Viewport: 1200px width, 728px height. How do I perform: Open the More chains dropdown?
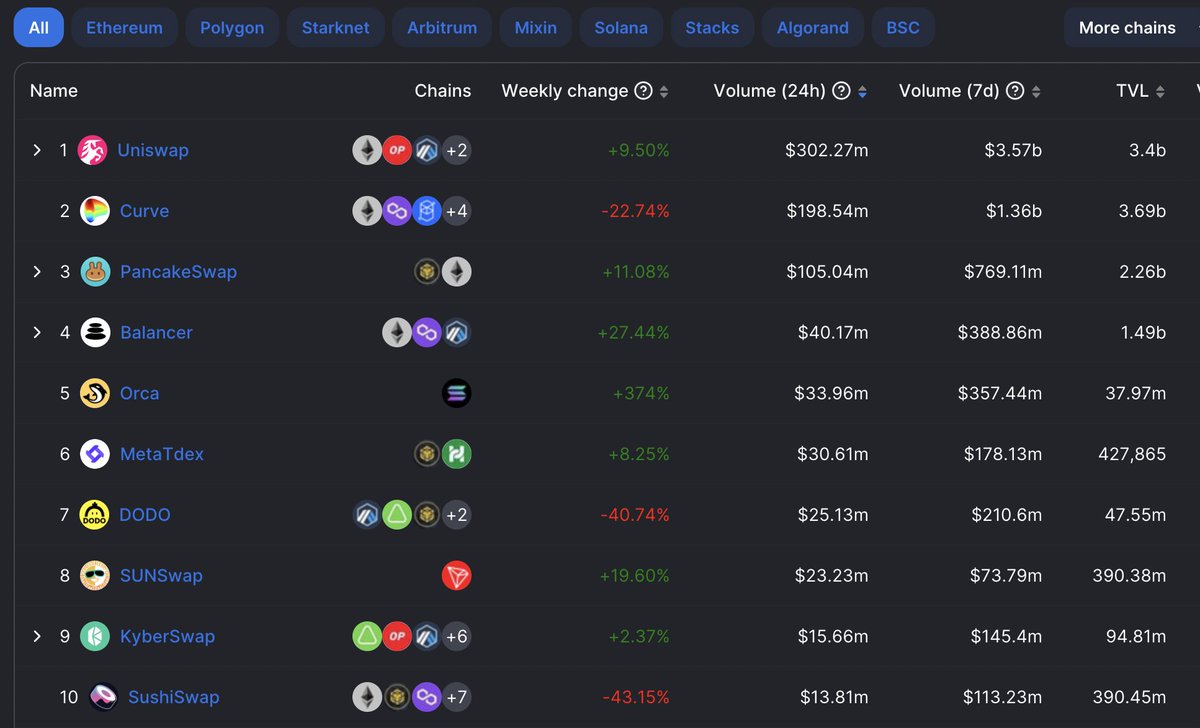coord(1132,28)
